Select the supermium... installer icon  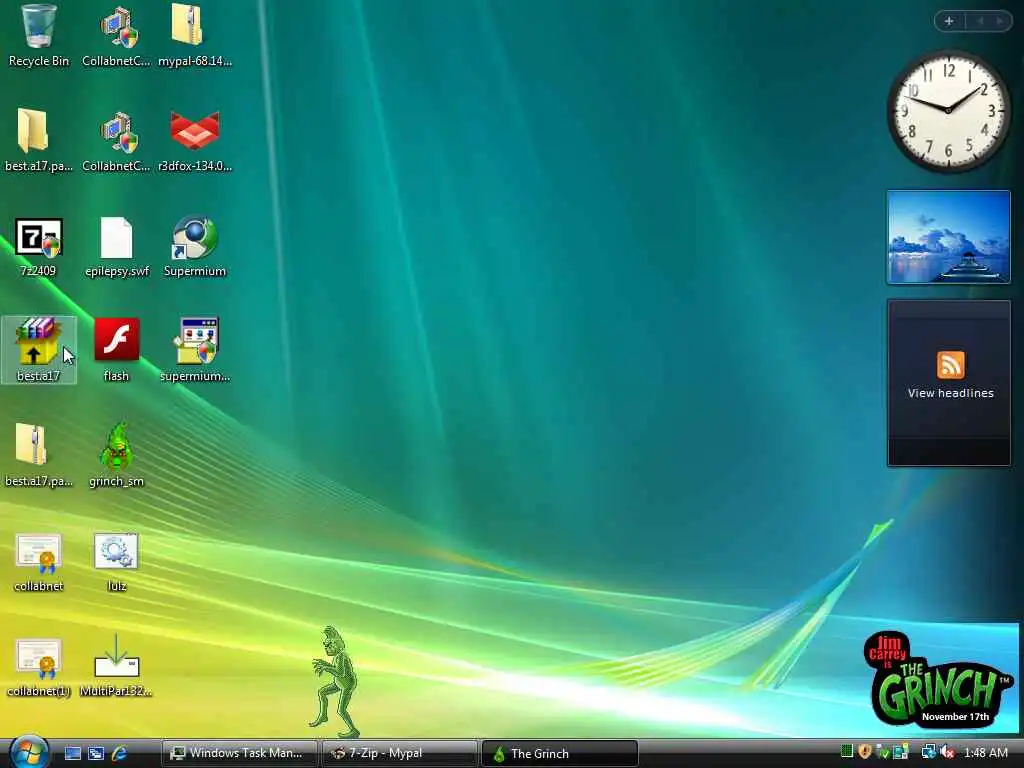point(195,350)
